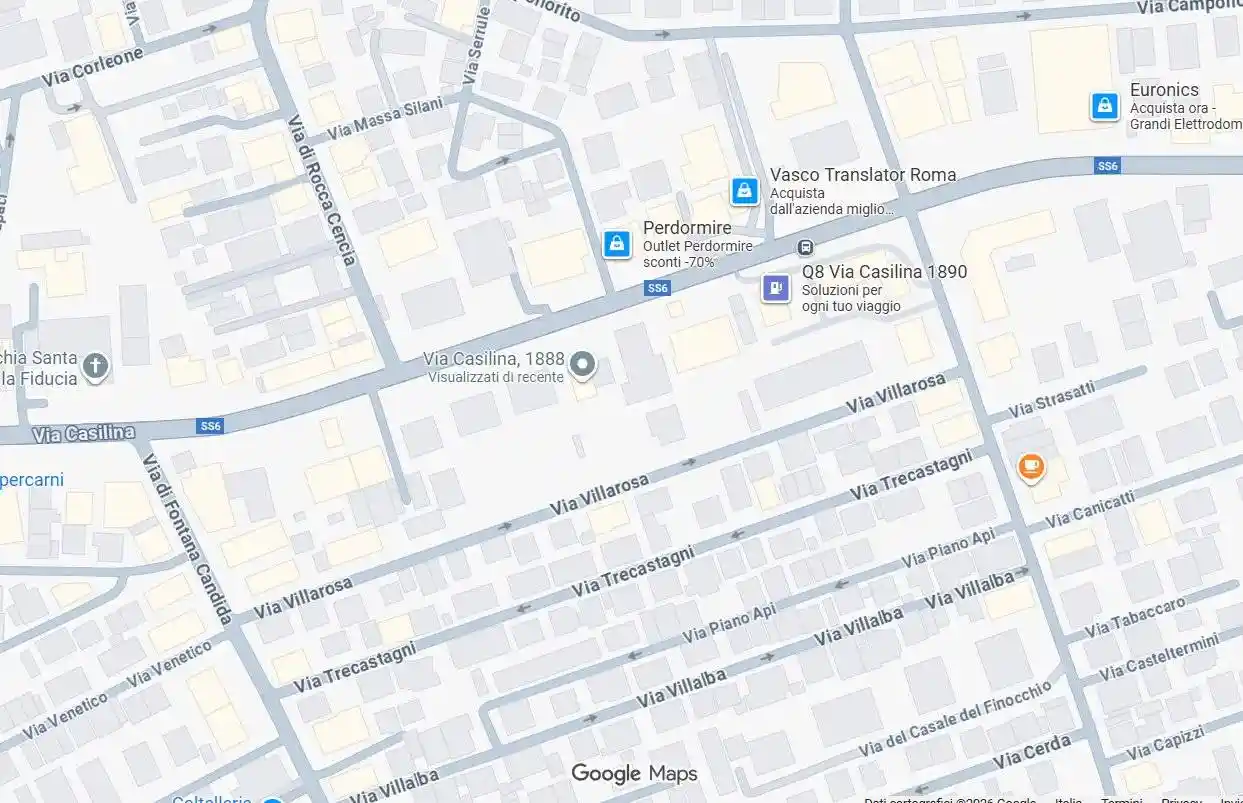Click the Via di Rocca Cencia street label
1243x803 pixels.
322,191
